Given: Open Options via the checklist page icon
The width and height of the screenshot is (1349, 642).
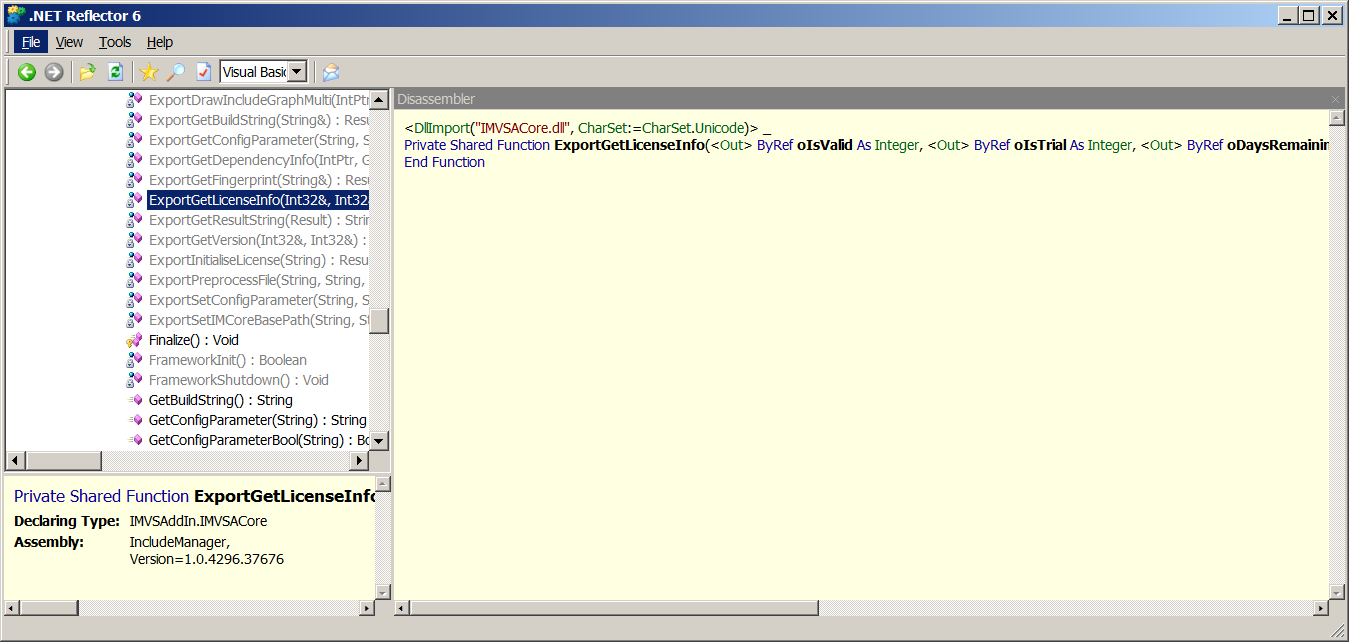Looking at the screenshot, I should 203,72.
